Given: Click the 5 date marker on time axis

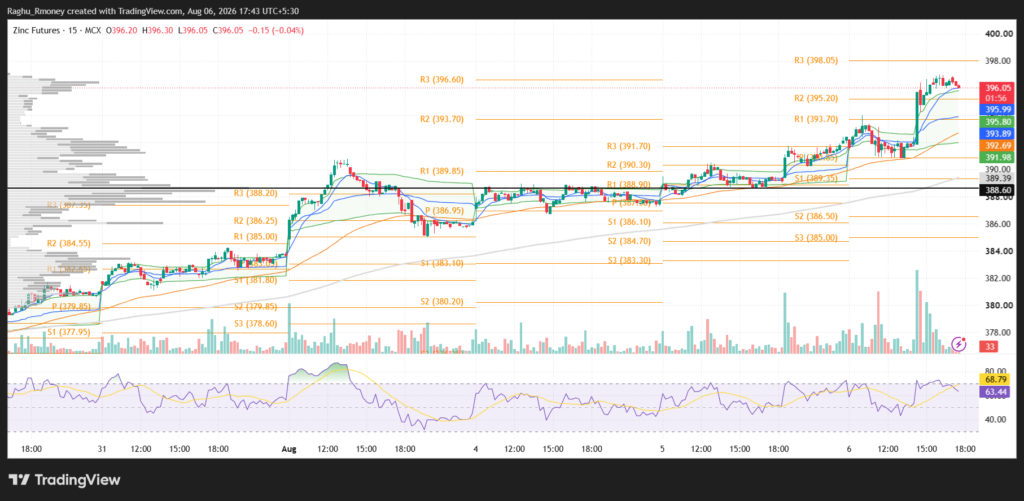Looking at the screenshot, I should 662,449.
